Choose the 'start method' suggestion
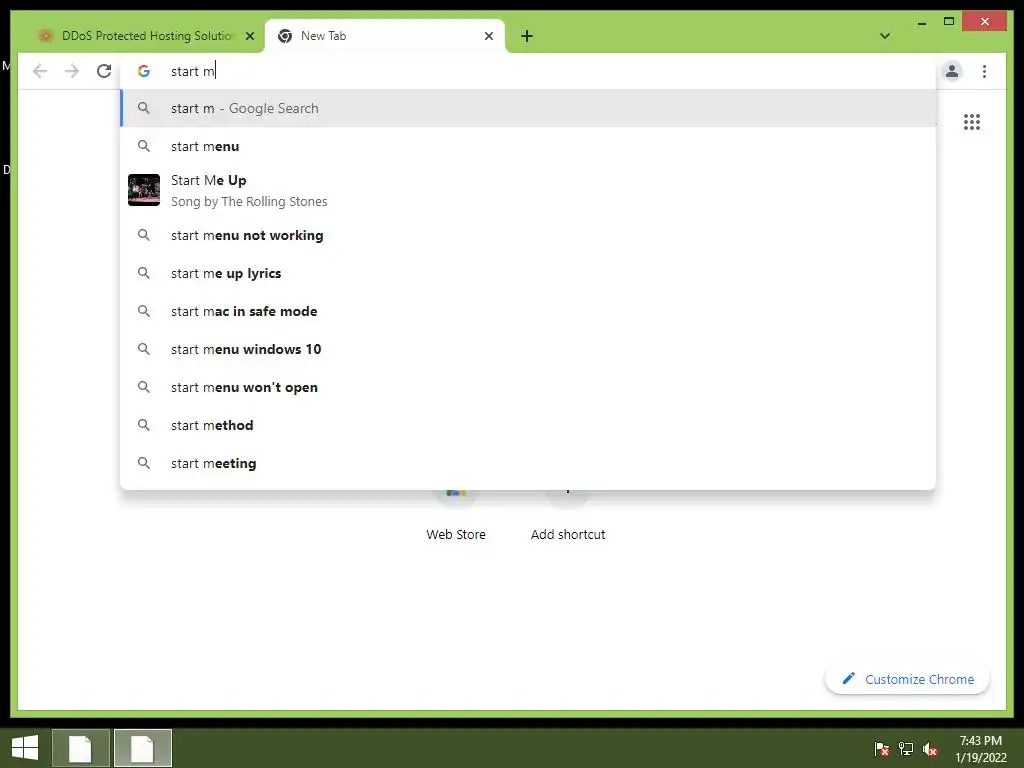 (528, 425)
